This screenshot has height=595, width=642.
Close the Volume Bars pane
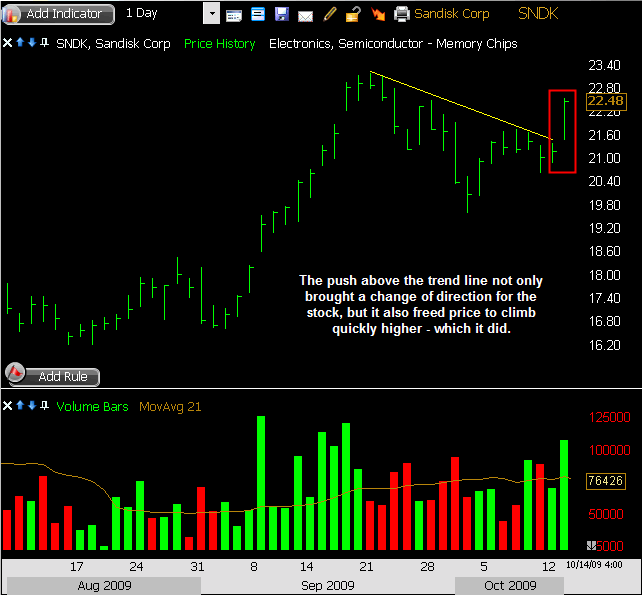click(7, 406)
